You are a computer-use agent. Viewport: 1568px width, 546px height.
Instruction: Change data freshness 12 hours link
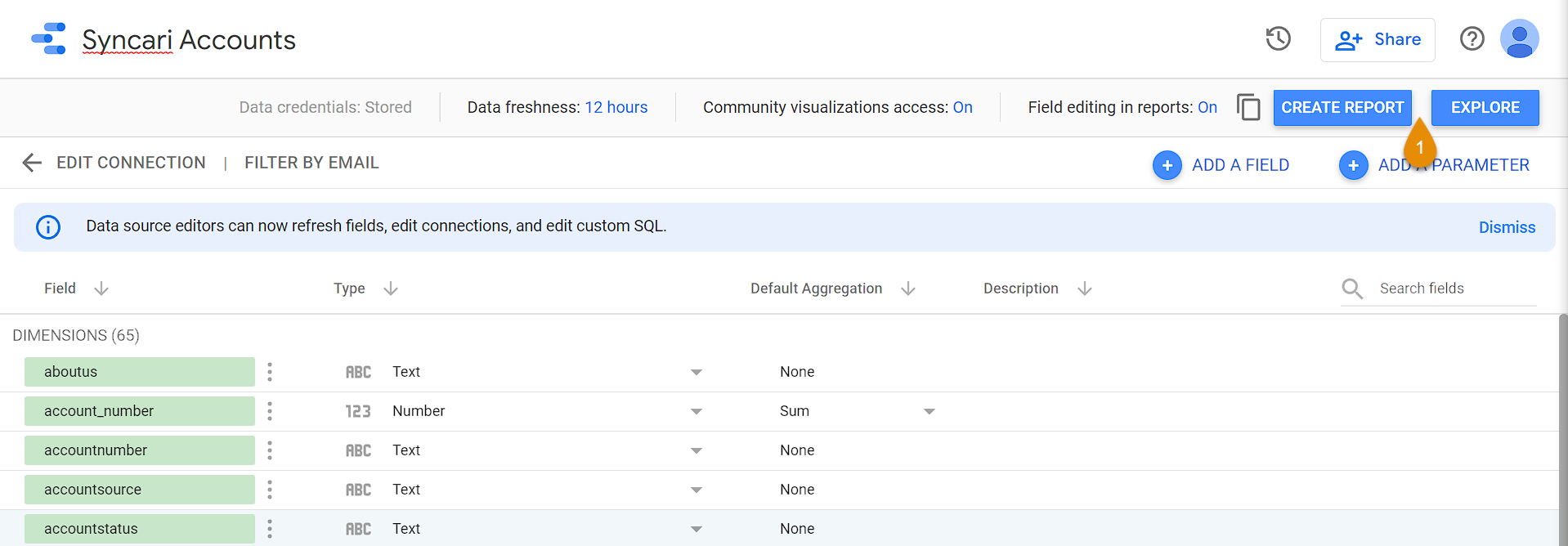pos(616,107)
